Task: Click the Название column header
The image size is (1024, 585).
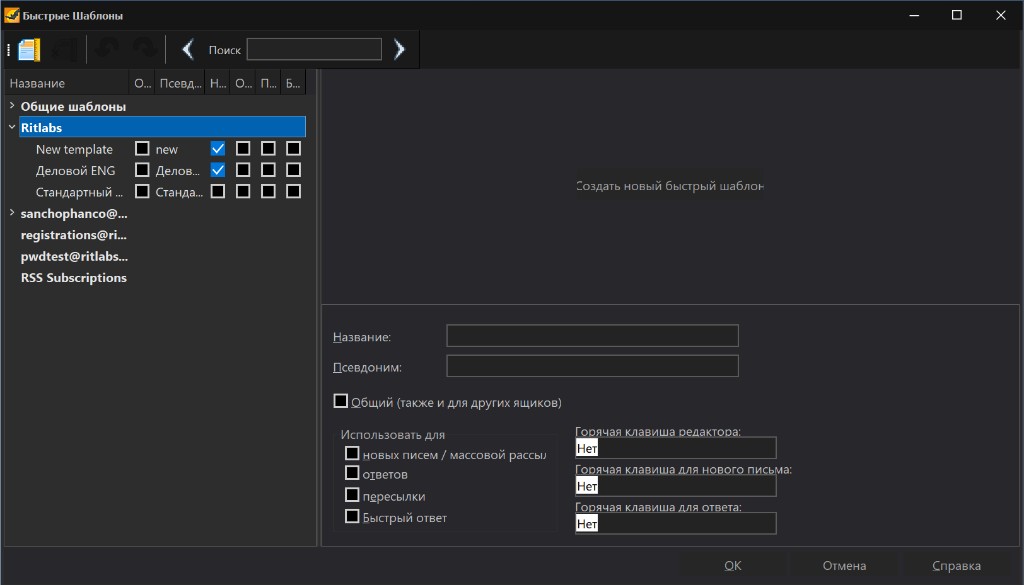Action: pyautogui.click(x=67, y=83)
